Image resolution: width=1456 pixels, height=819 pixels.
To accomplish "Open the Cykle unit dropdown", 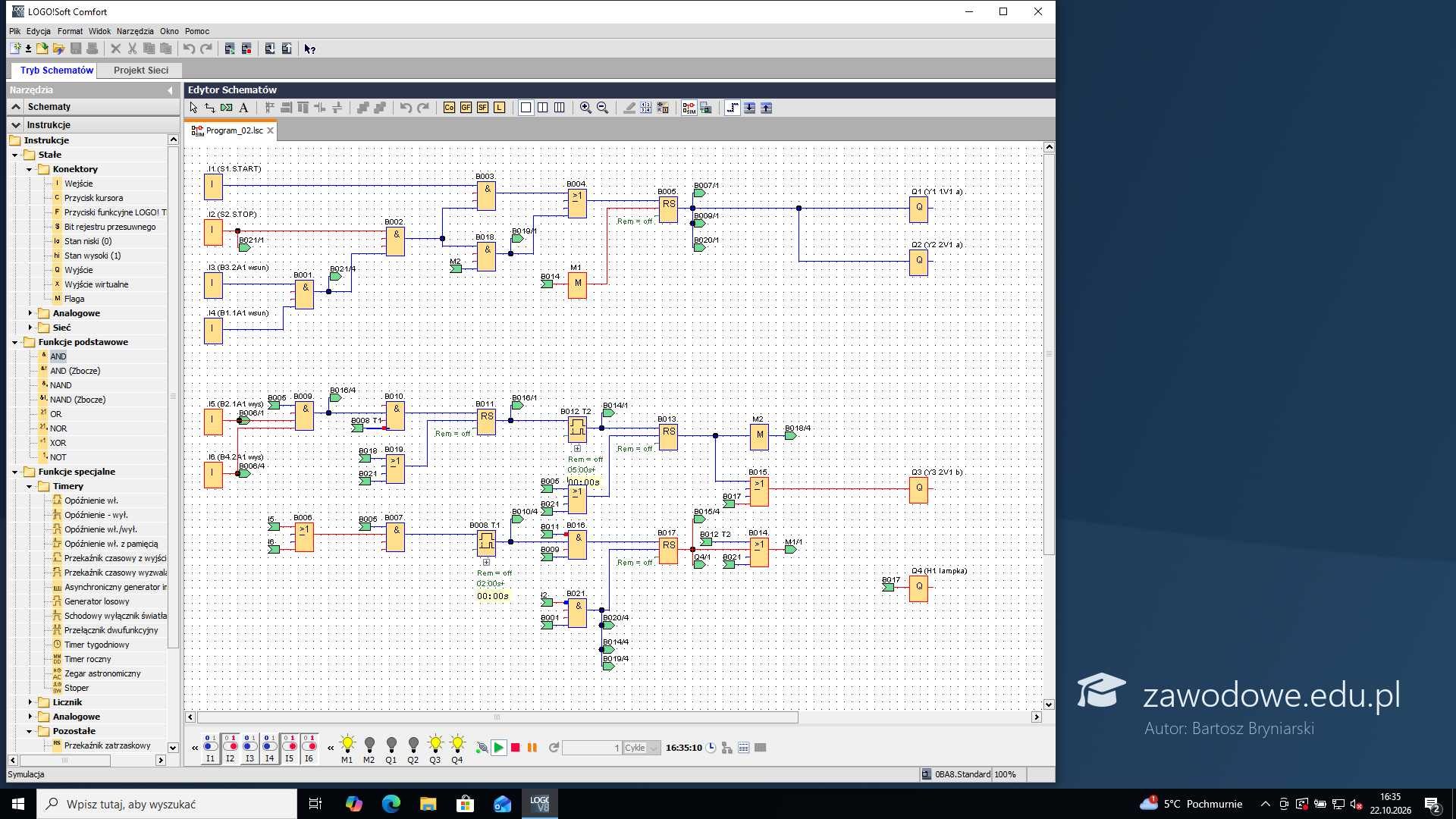I will [654, 748].
